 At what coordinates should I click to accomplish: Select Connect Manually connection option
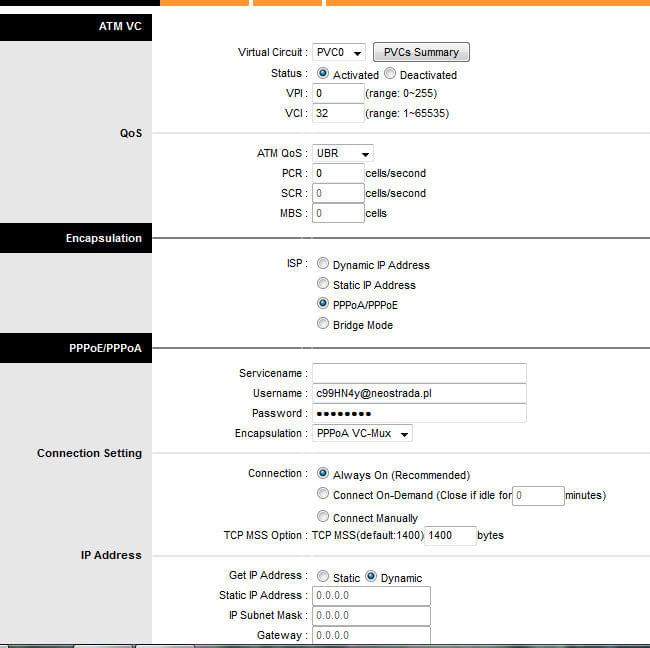(x=323, y=516)
